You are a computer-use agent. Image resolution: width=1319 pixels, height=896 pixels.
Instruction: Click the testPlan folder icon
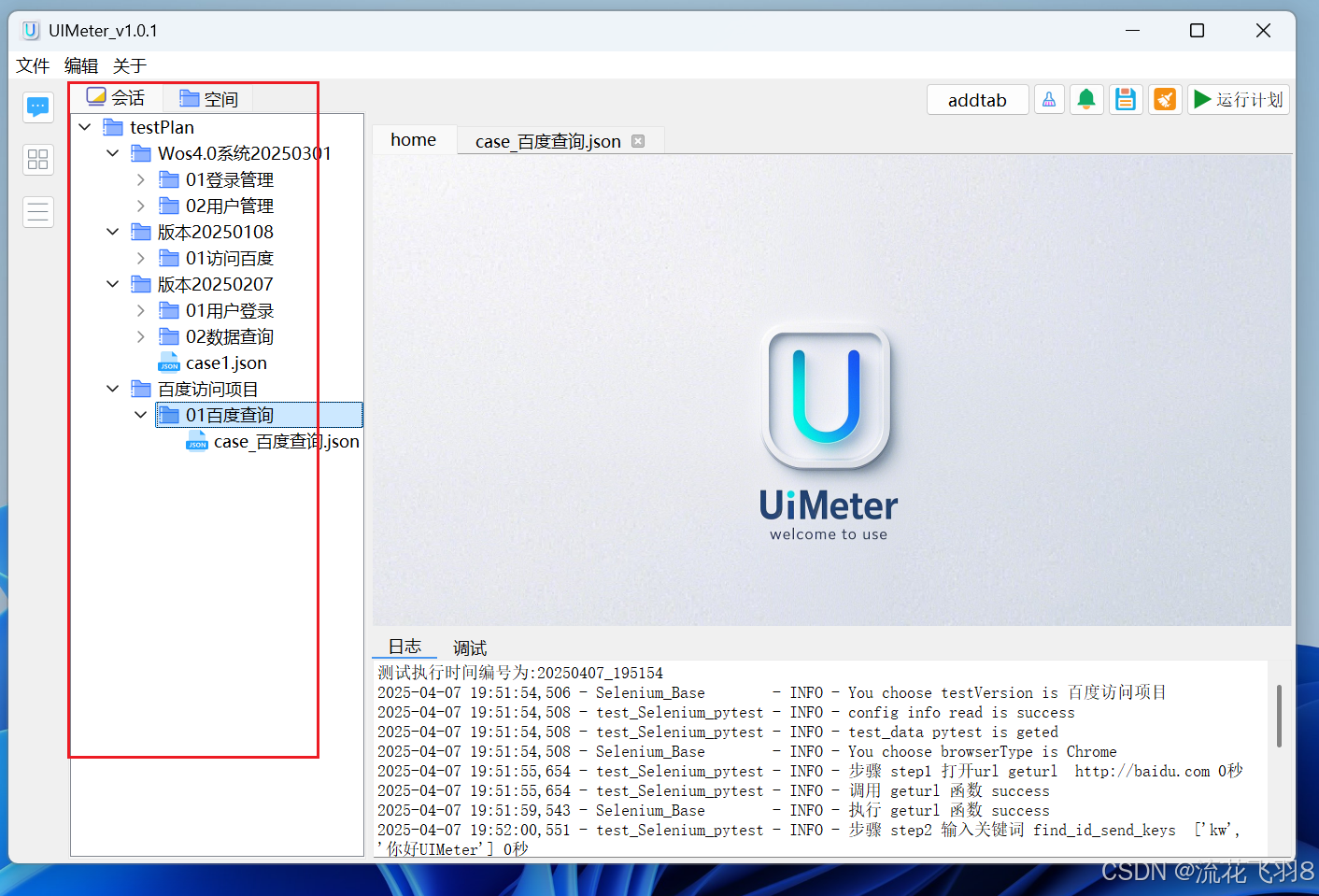point(113,127)
